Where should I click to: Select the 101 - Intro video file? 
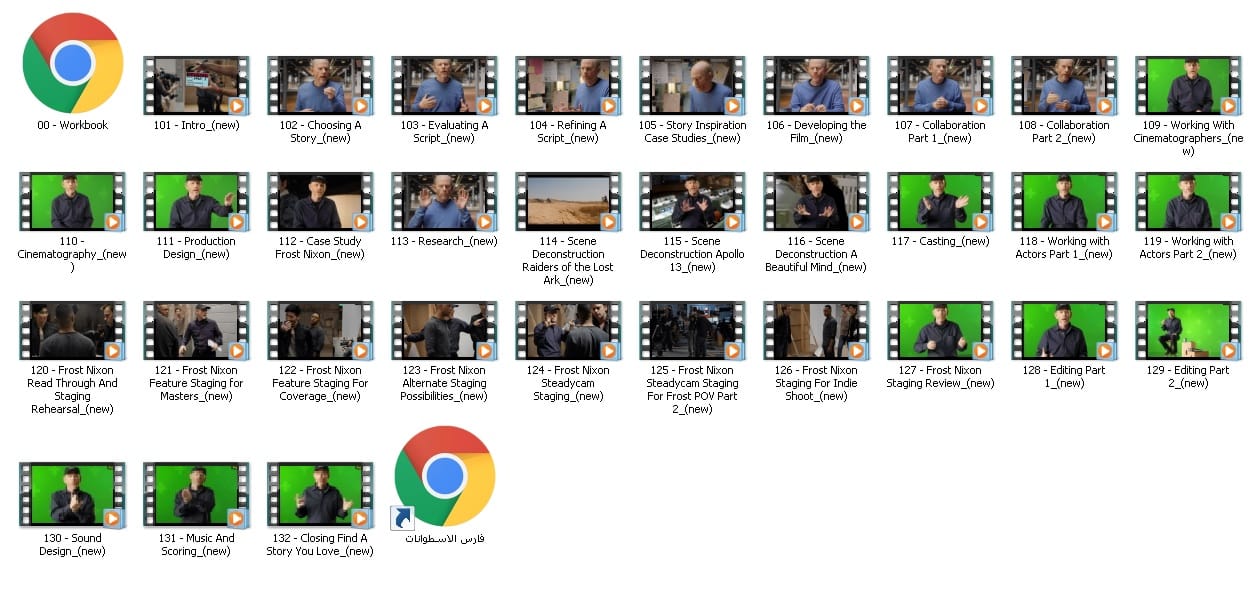pyautogui.click(x=196, y=85)
